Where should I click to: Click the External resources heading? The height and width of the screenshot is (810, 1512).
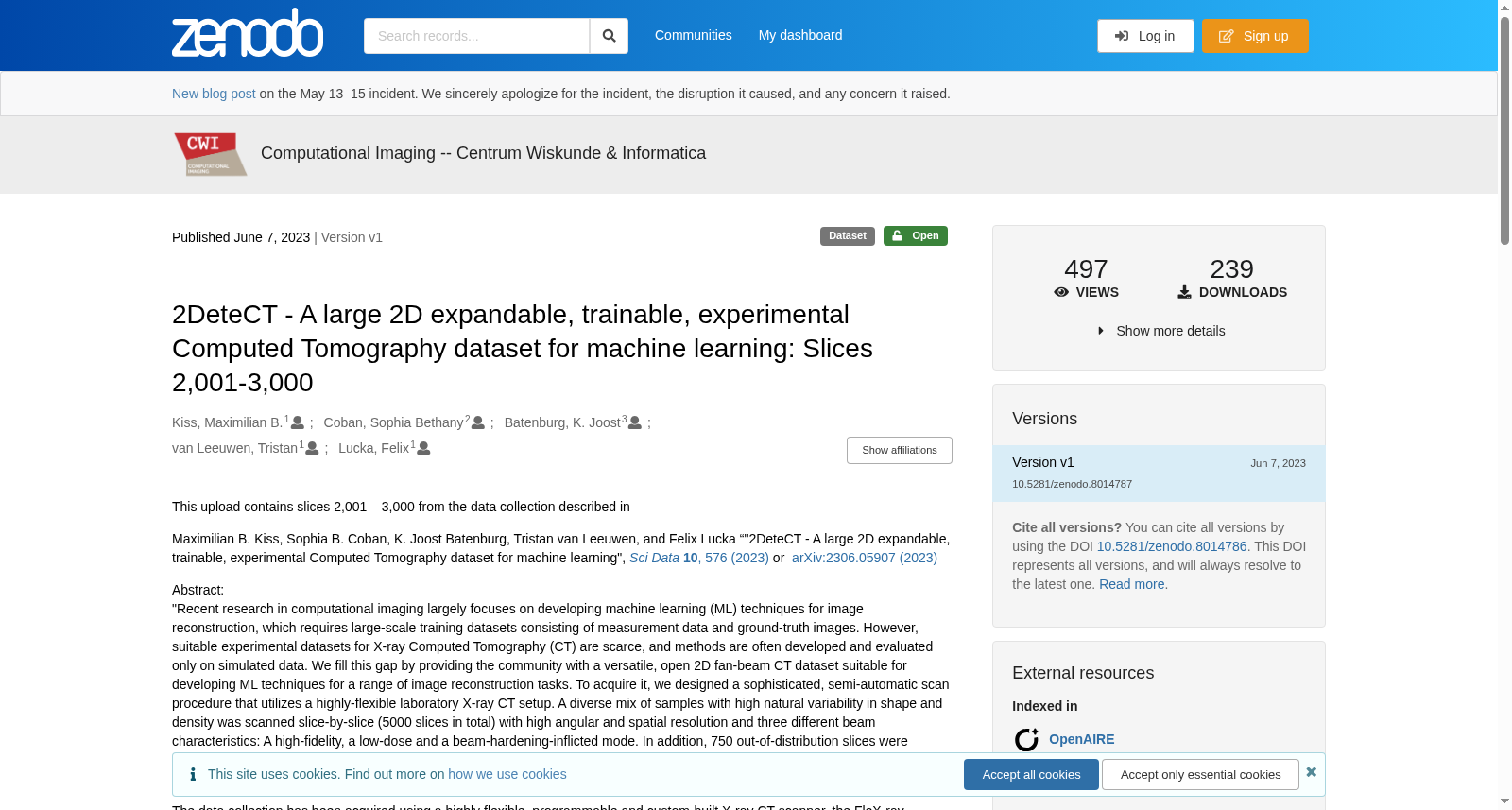[1083, 673]
